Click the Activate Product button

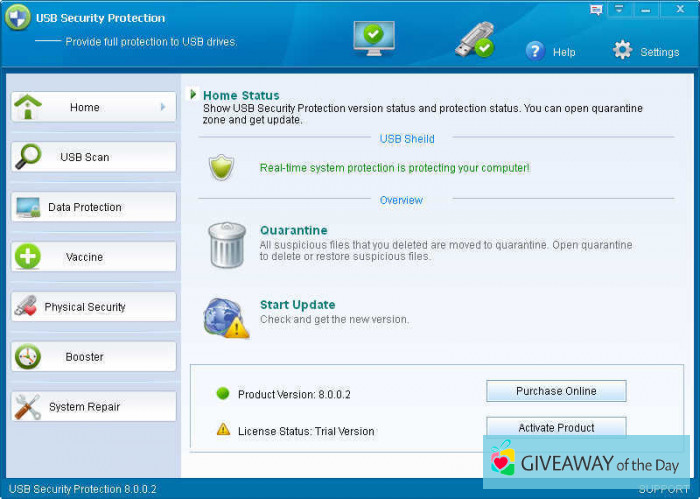click(x=556, y=427)
